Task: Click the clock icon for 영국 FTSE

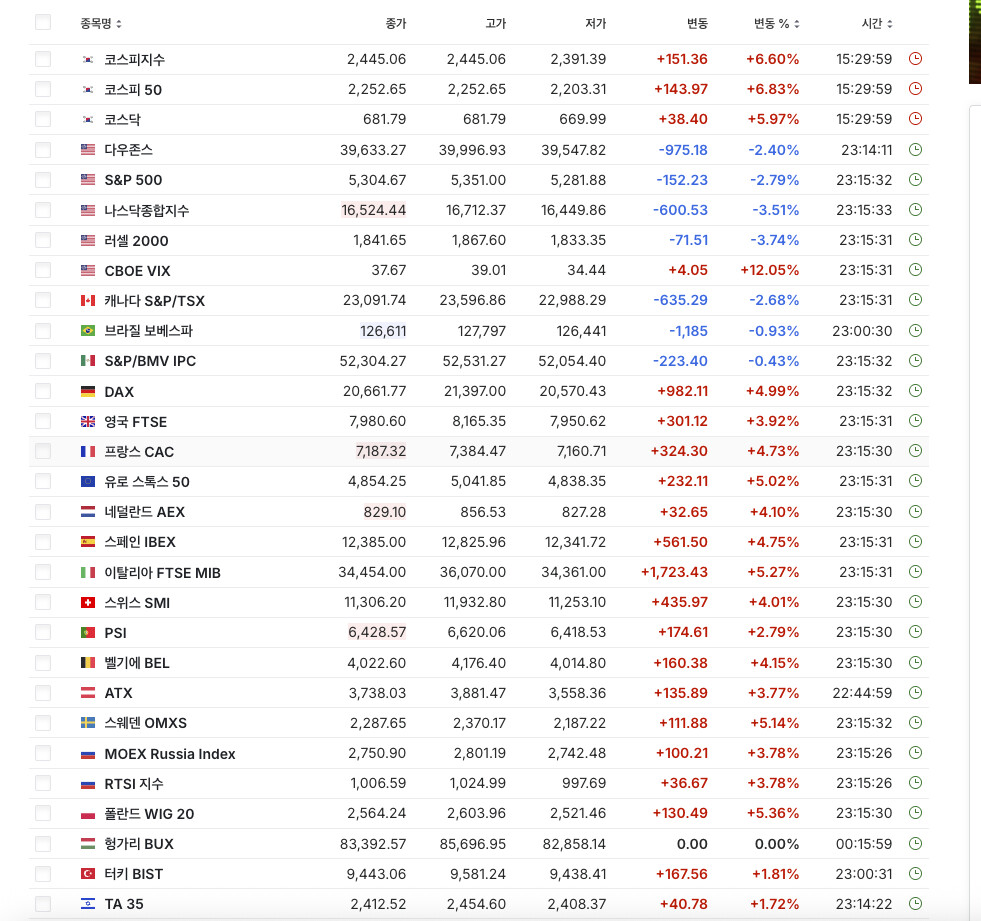Action: 915,421
